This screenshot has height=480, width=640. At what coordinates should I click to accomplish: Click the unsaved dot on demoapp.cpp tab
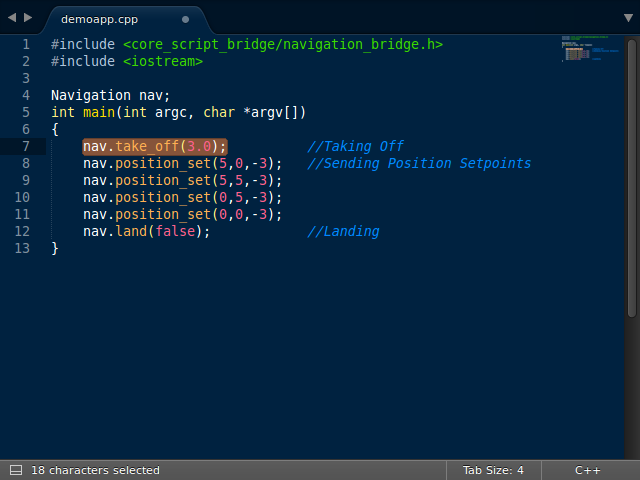point(185,19)
